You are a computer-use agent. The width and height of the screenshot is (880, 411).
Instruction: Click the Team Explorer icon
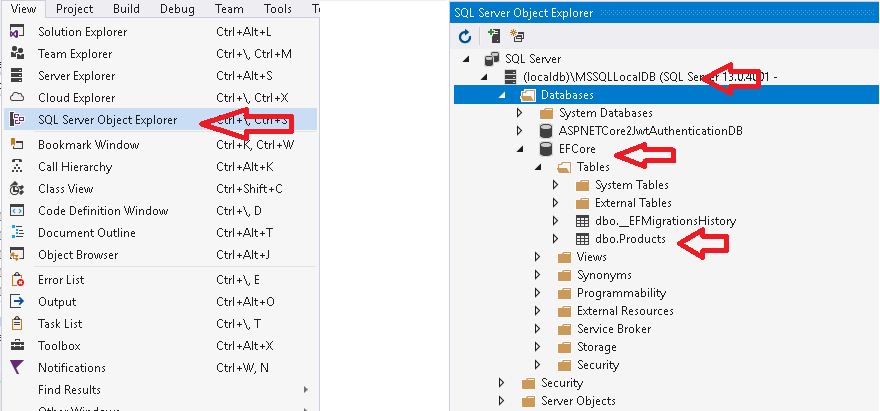click(17, 54)
